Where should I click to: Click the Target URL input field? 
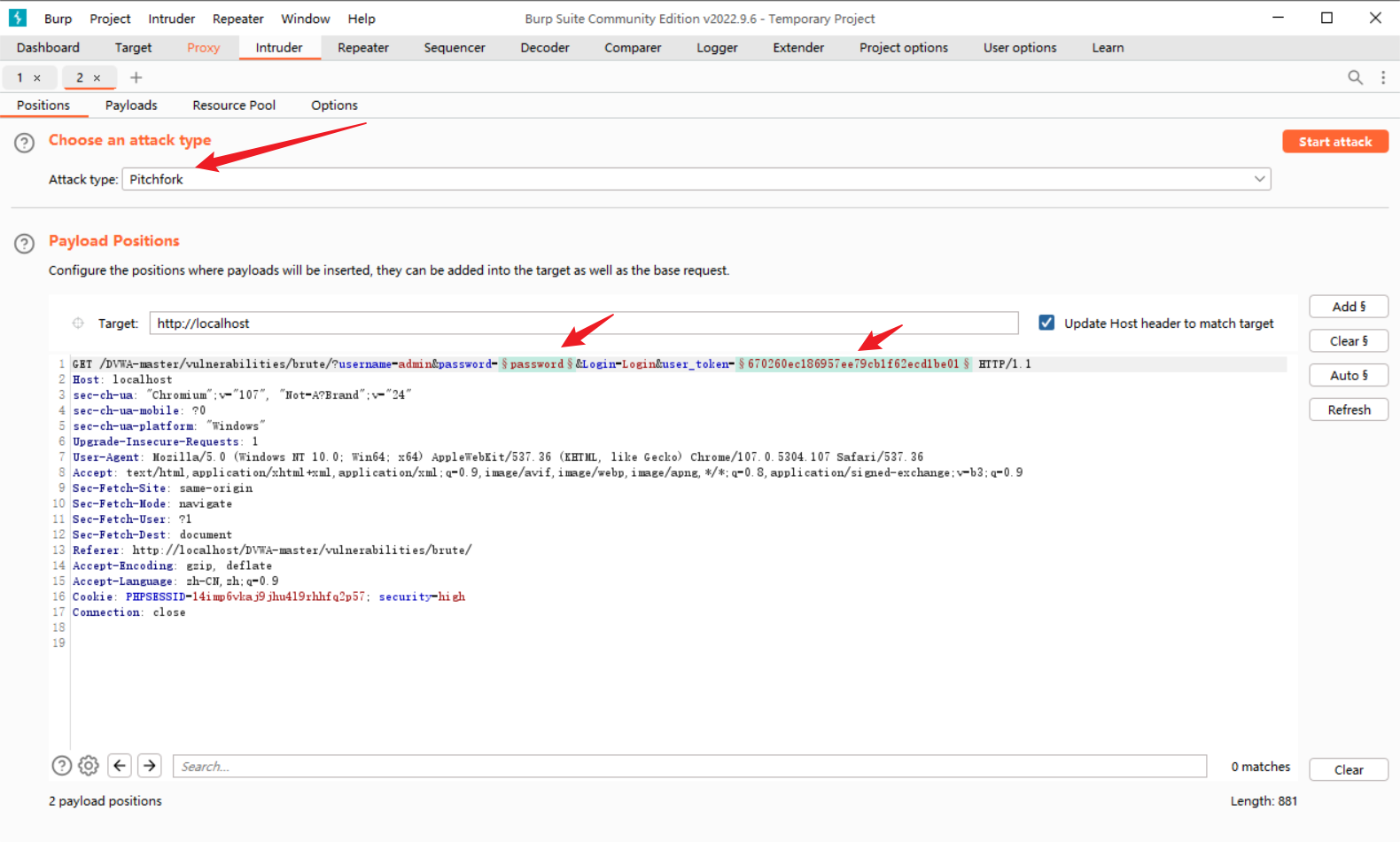583,324
